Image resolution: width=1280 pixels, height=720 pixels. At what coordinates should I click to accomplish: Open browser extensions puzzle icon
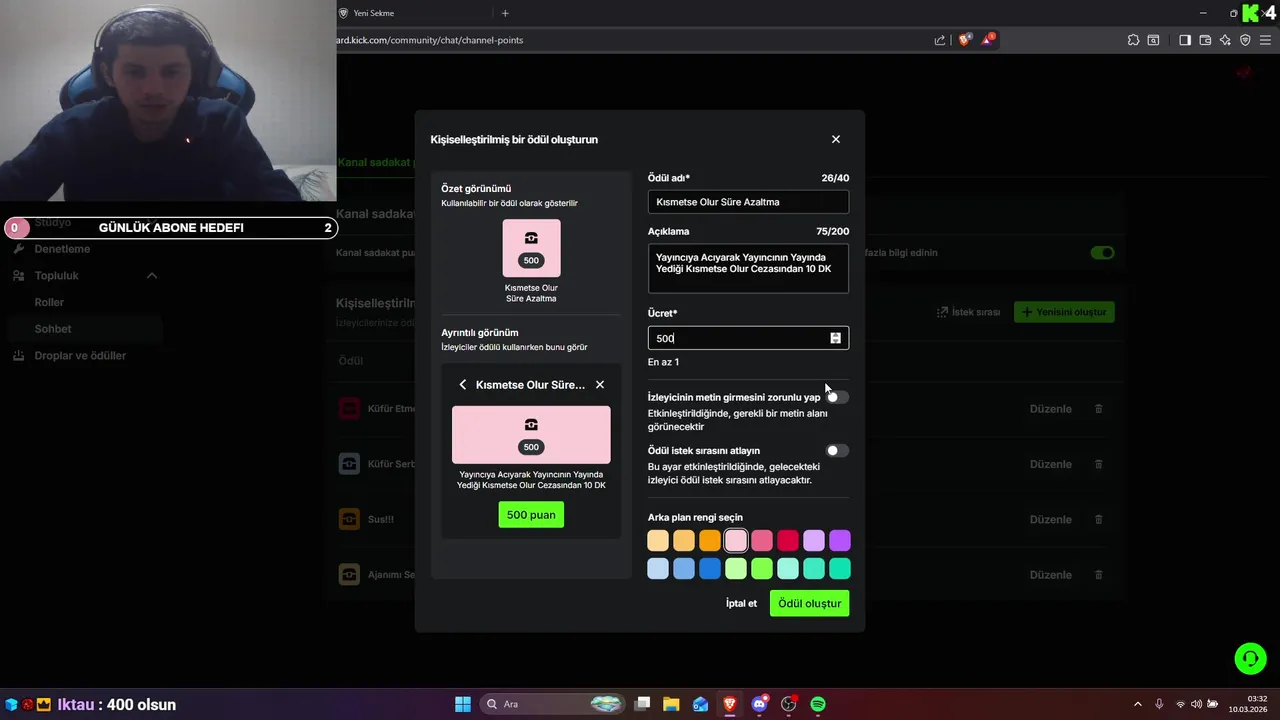point(1133,40)
